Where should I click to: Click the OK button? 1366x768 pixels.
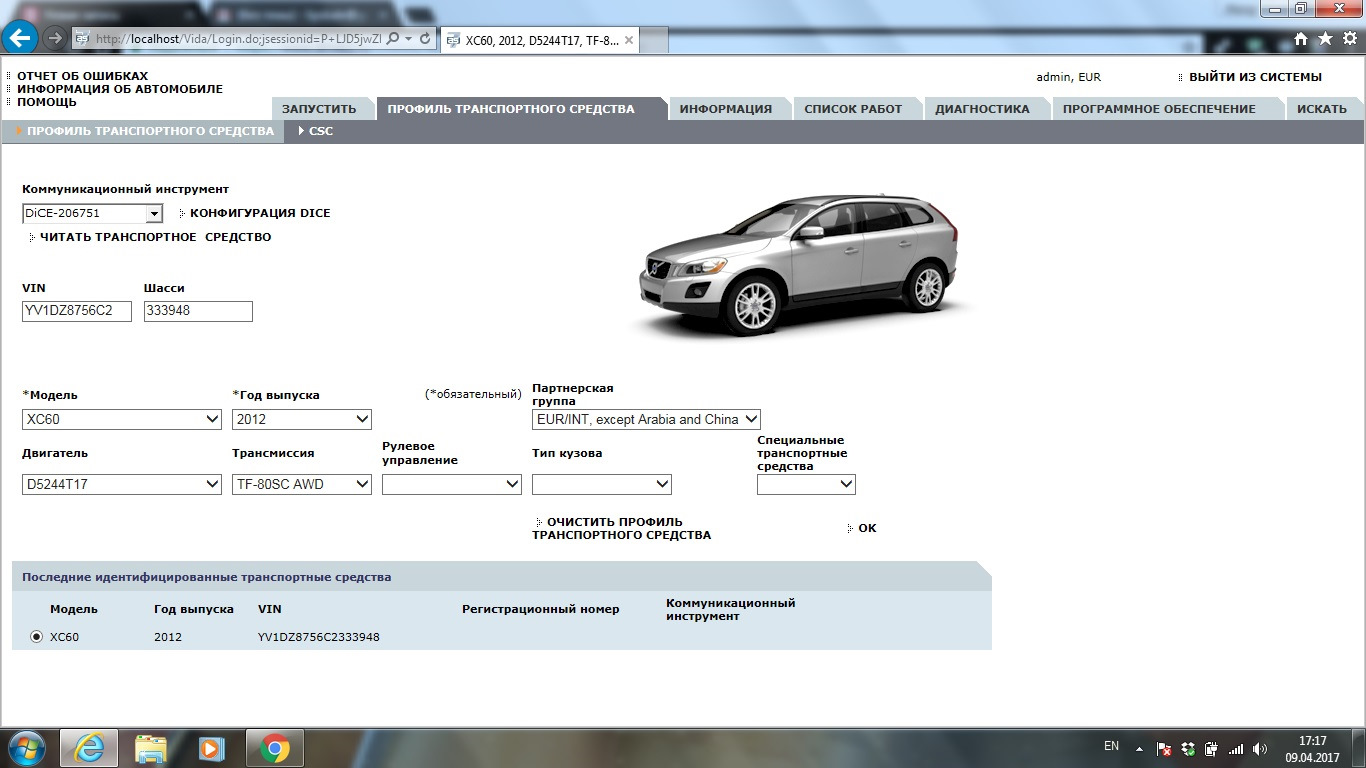tap(867, 528)
